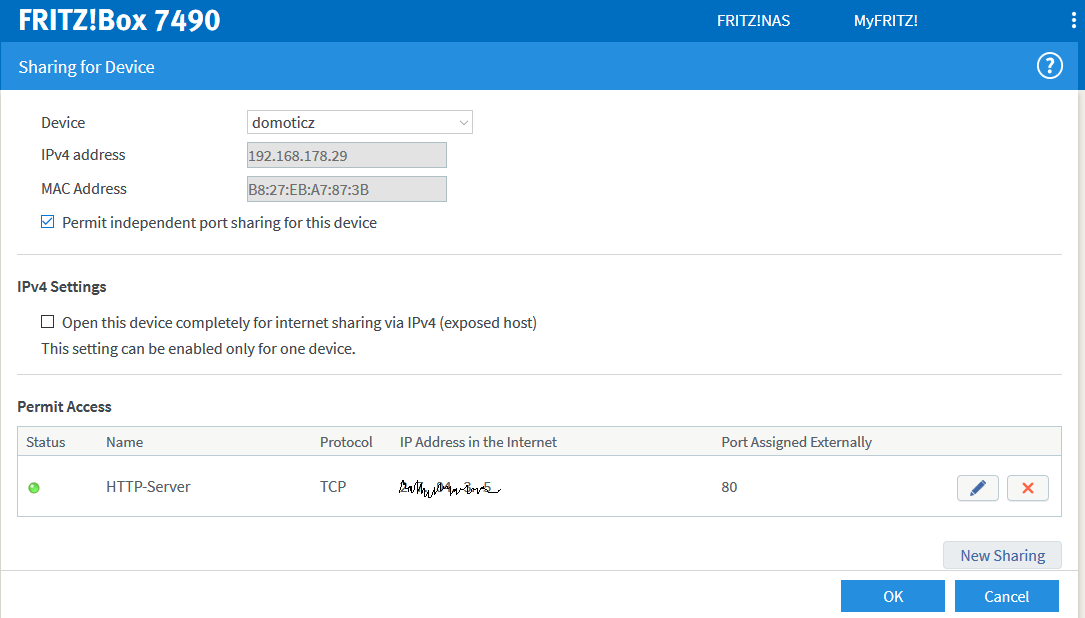Edit the HTTP-Server sharing with pencil icon
Viewport: 1085px width, 618px height.
coord(977,488)
